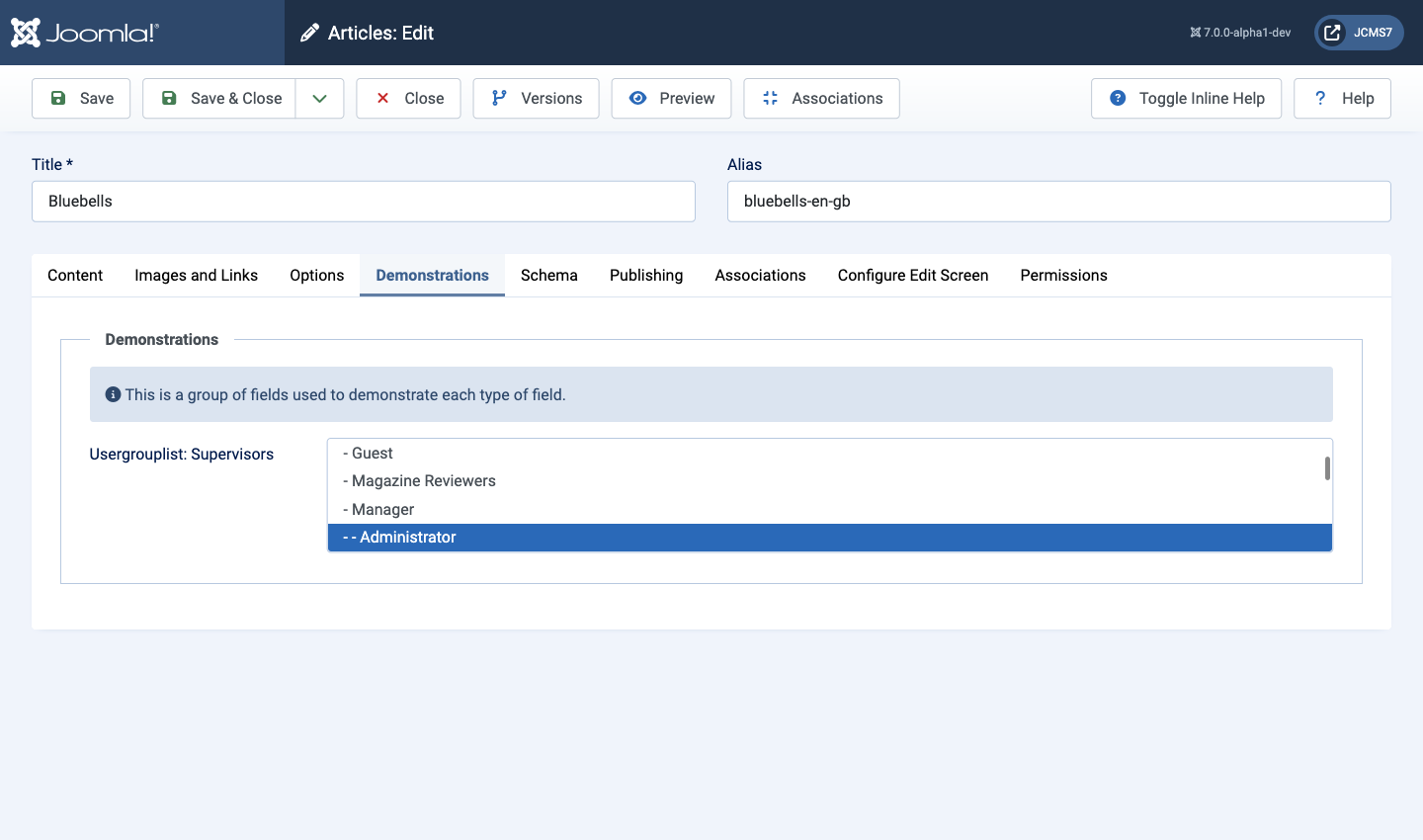Viewport: 1423px width, 840px height.
Task: Open the JCMS7 site preview button
Action: tap(1359, 33)
